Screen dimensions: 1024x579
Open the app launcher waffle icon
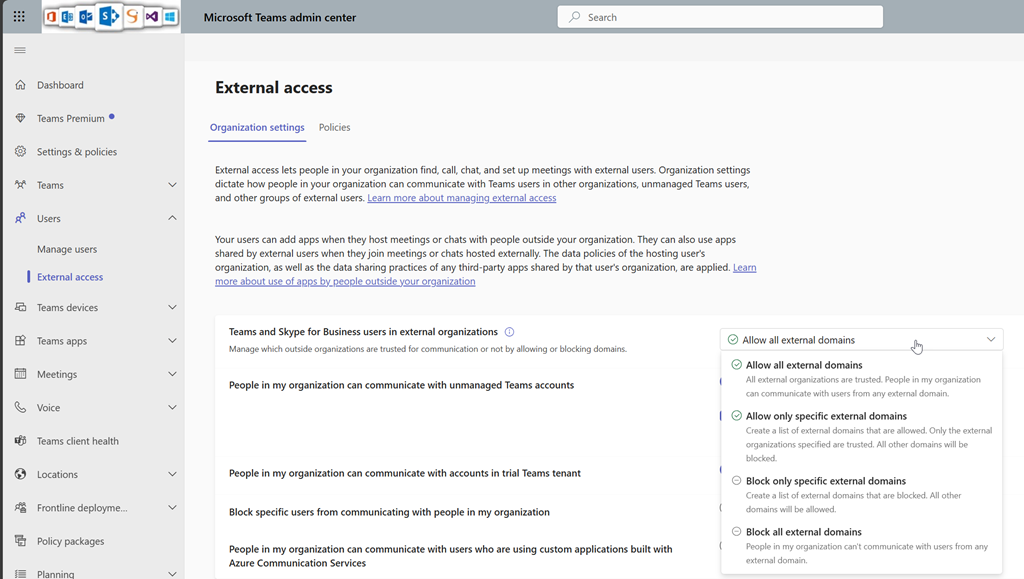tap(19, 17)
